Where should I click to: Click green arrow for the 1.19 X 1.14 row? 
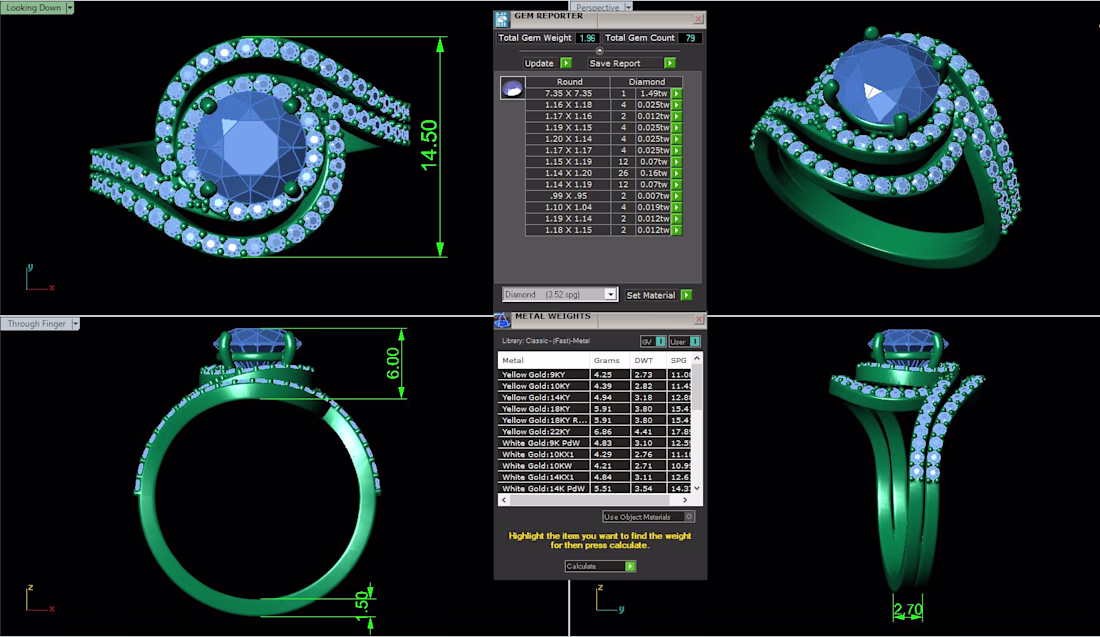(676, 218)
